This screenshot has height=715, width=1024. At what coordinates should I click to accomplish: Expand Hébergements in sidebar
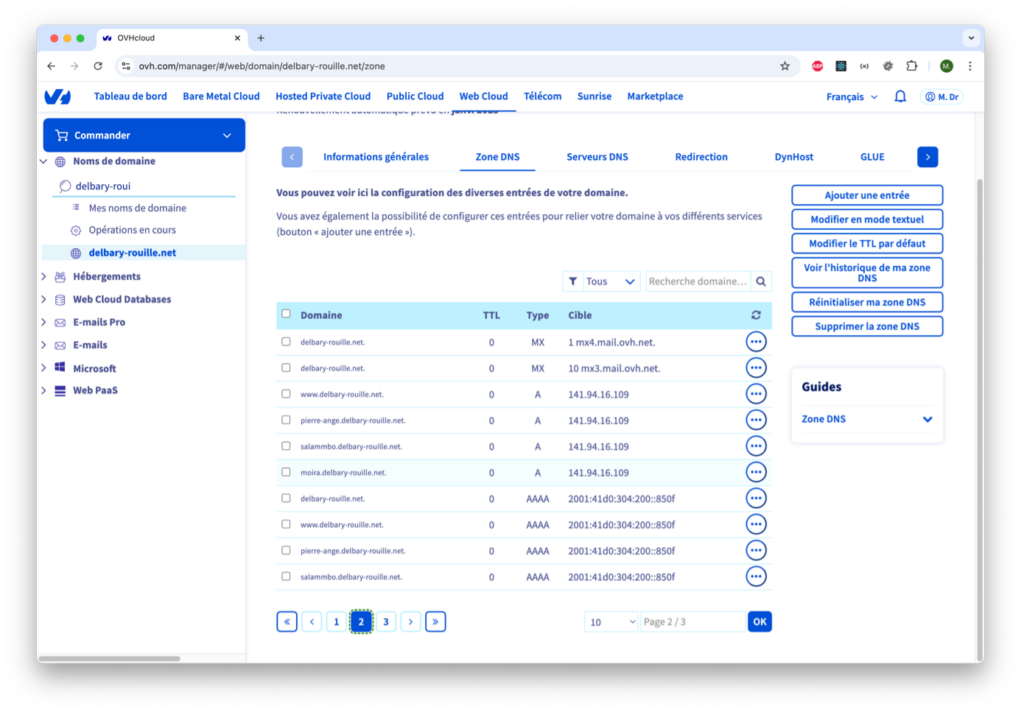tap(44, 276)
